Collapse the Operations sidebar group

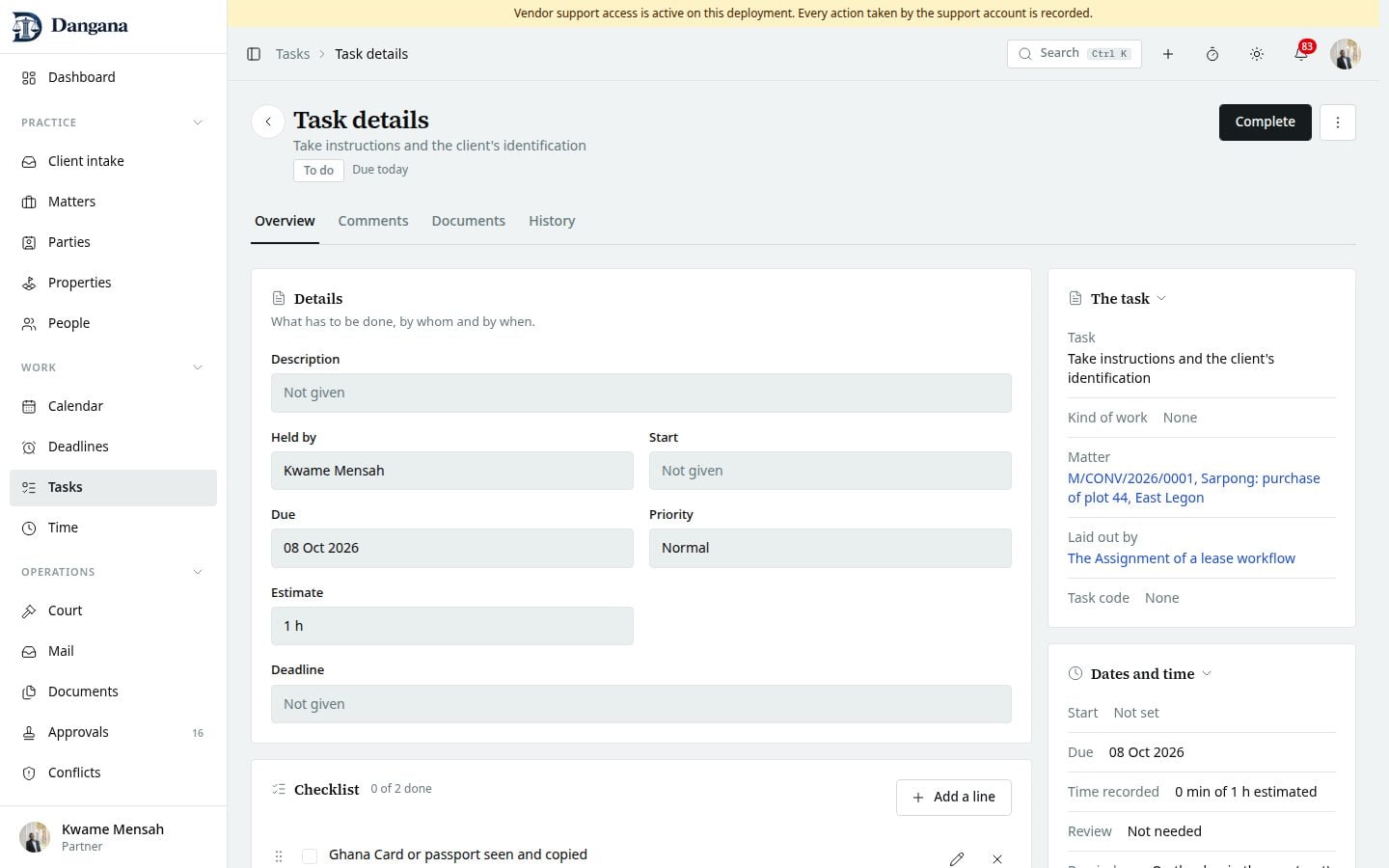(x=198, y=572)
